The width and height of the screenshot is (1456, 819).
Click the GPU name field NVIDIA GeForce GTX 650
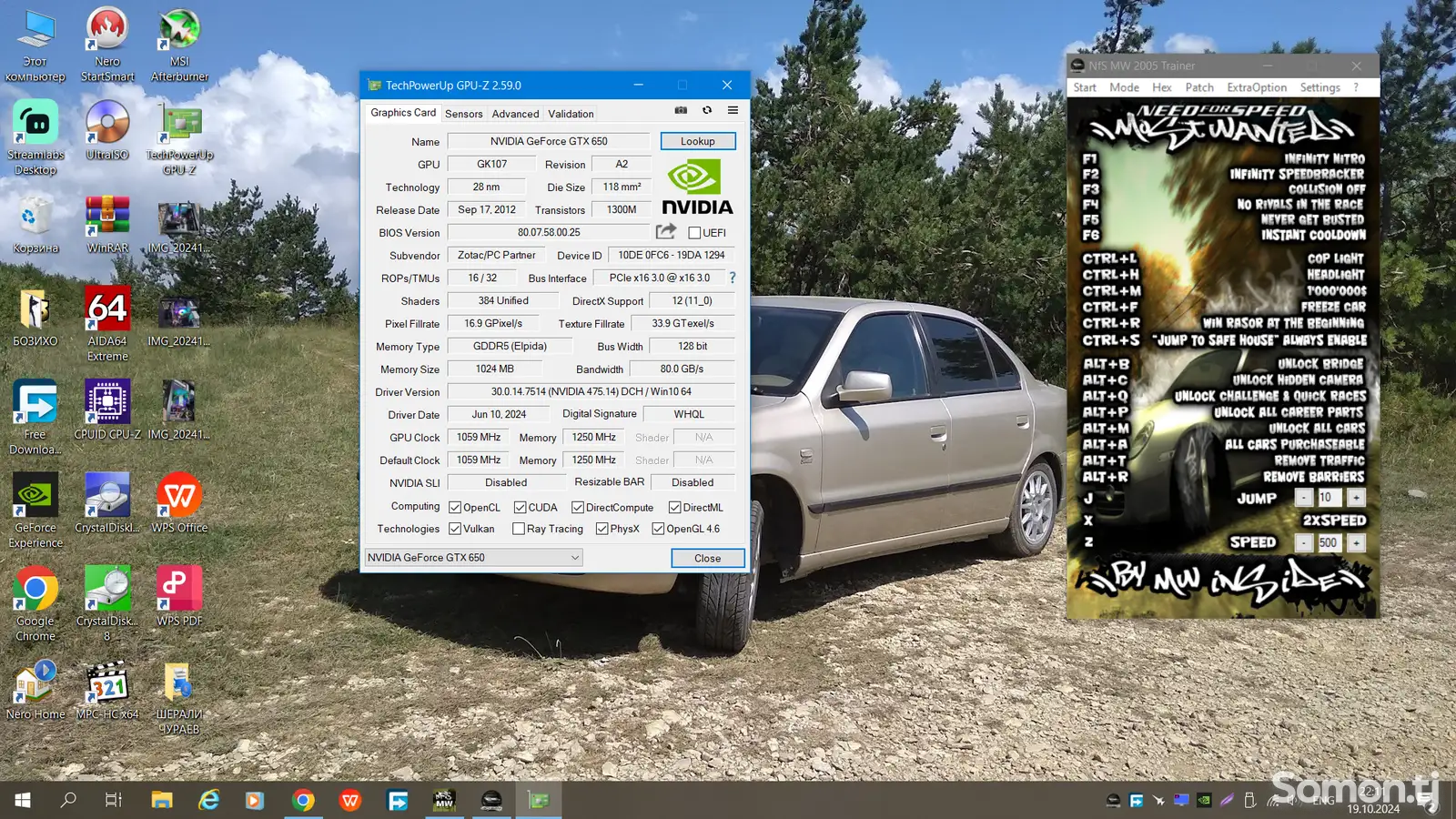click(x=549, y=141)
